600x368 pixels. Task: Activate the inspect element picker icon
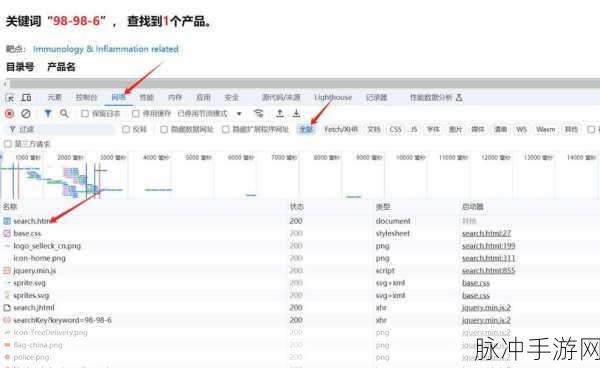pyautogui.click(x=10, y=98)
